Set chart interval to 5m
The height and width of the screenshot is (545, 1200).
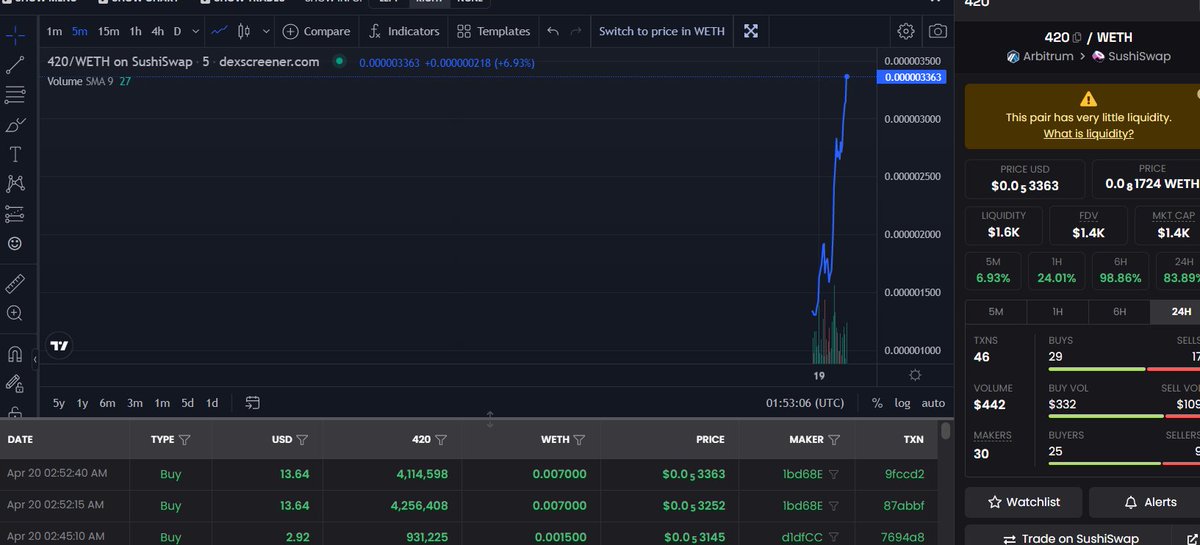[80, 31]
